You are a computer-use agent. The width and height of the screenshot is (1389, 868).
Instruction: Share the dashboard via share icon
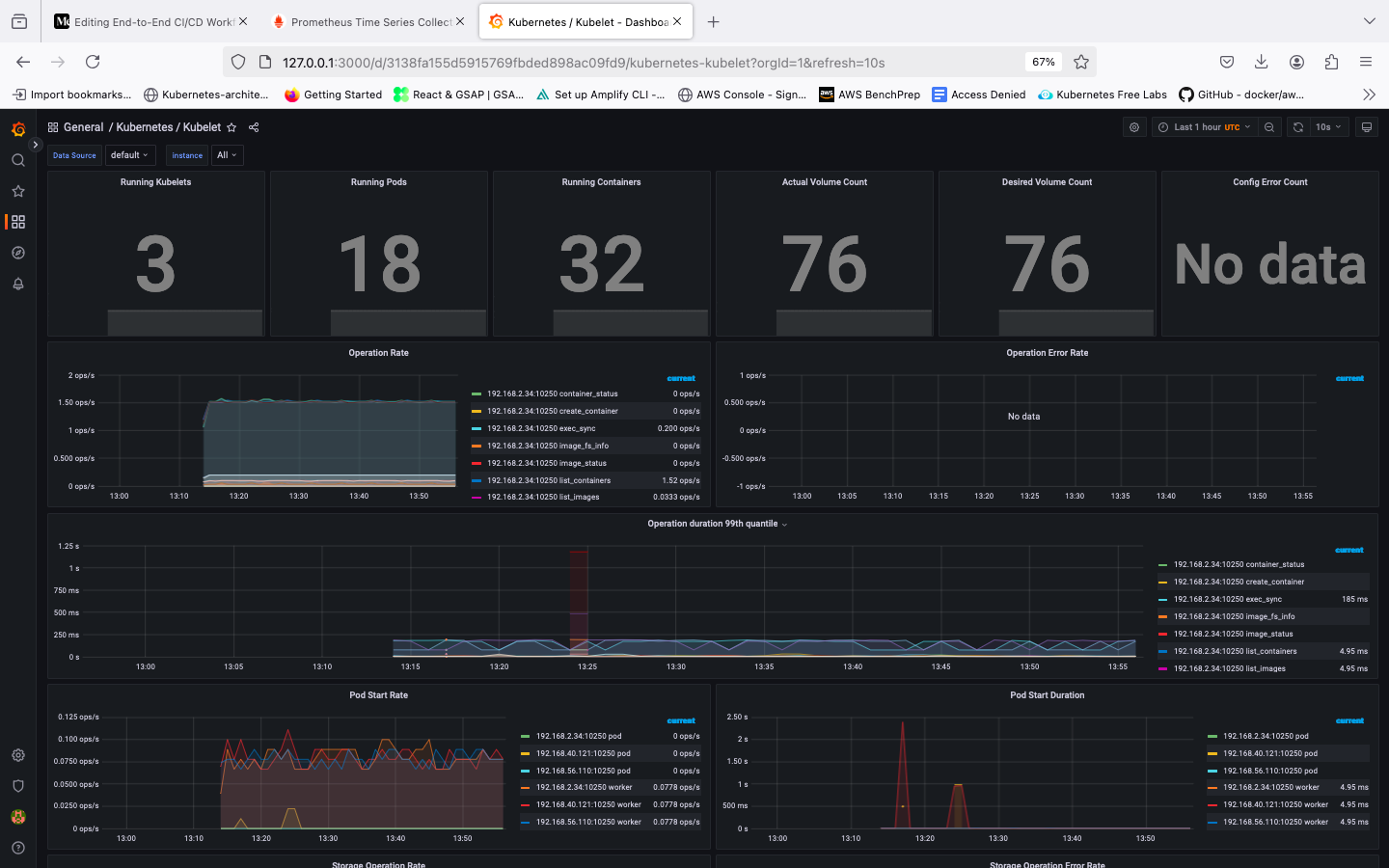(254, 127)
